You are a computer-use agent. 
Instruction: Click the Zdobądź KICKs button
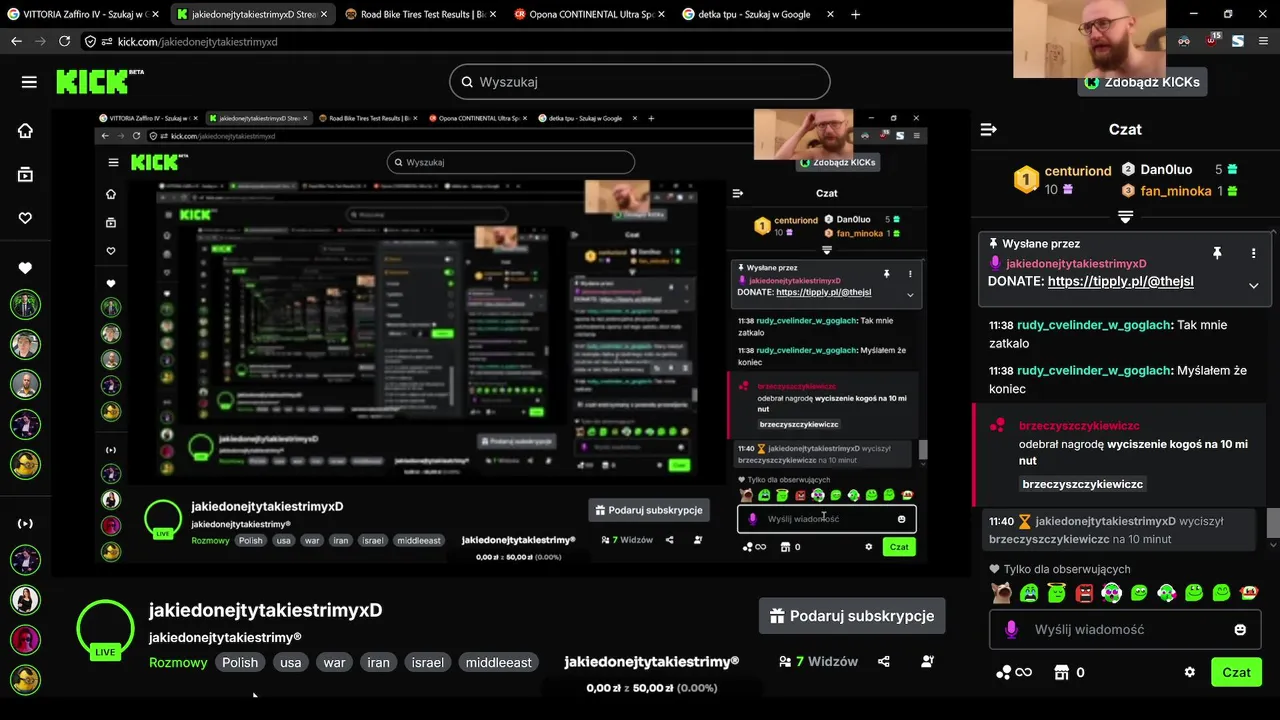[x=1142, y=82]
